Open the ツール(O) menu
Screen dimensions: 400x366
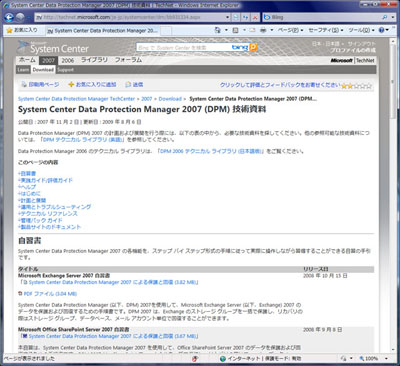tap(361, 30)
